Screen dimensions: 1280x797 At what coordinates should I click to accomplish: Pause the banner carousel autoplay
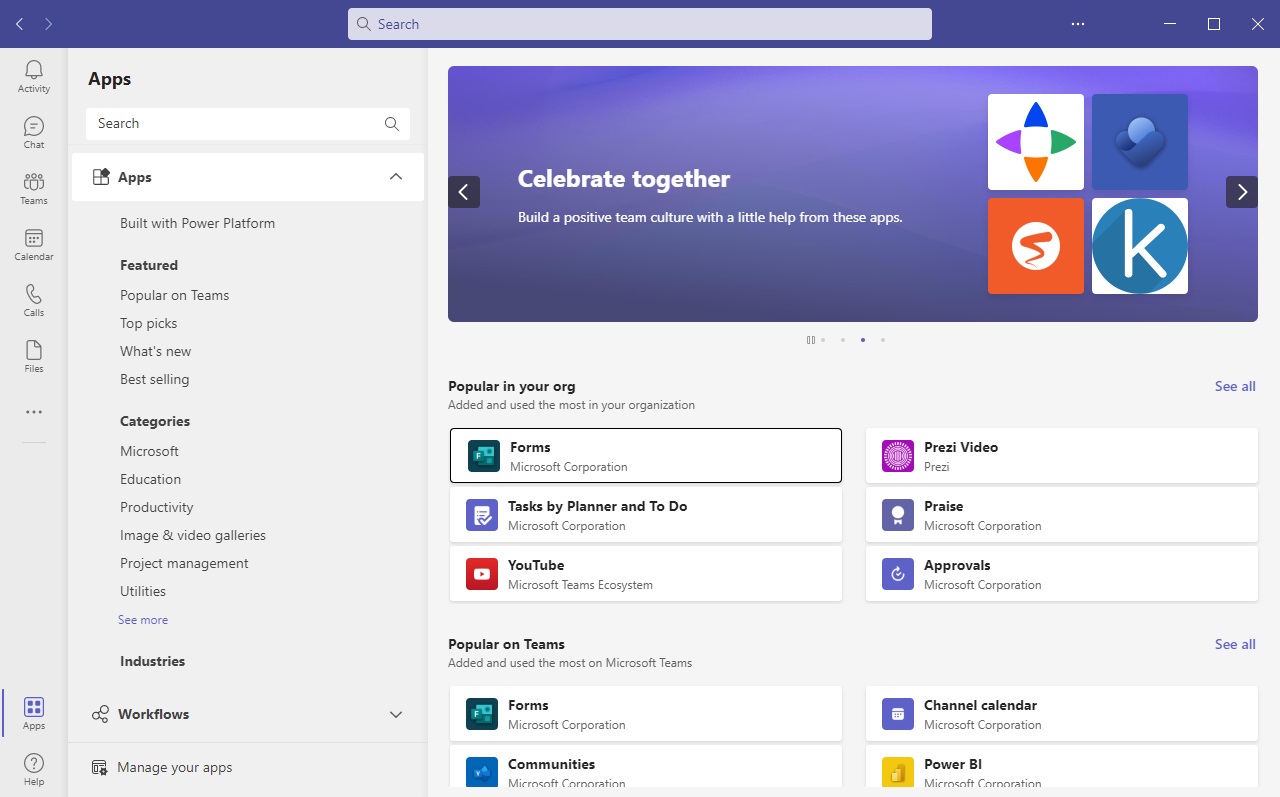(810, 340)
